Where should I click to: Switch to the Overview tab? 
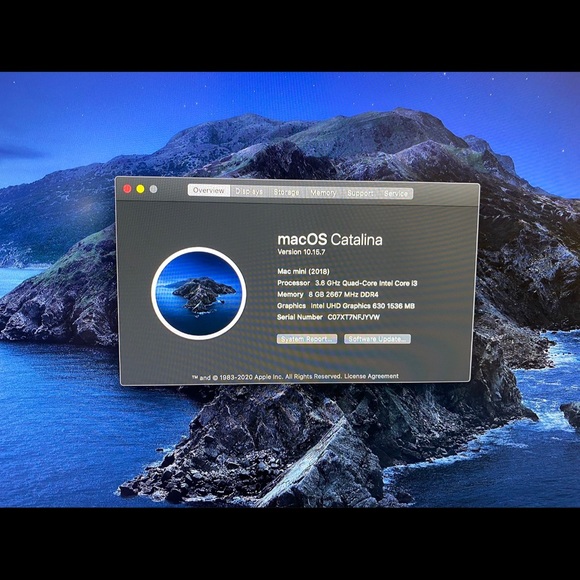[x=209, y=190]
